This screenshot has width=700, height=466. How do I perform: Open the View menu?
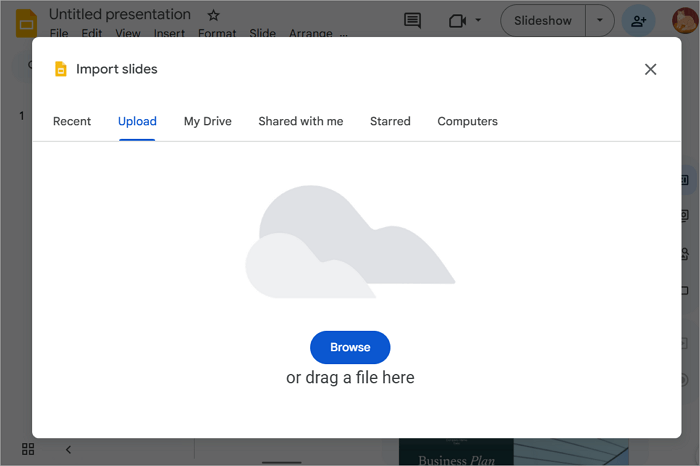128,33
